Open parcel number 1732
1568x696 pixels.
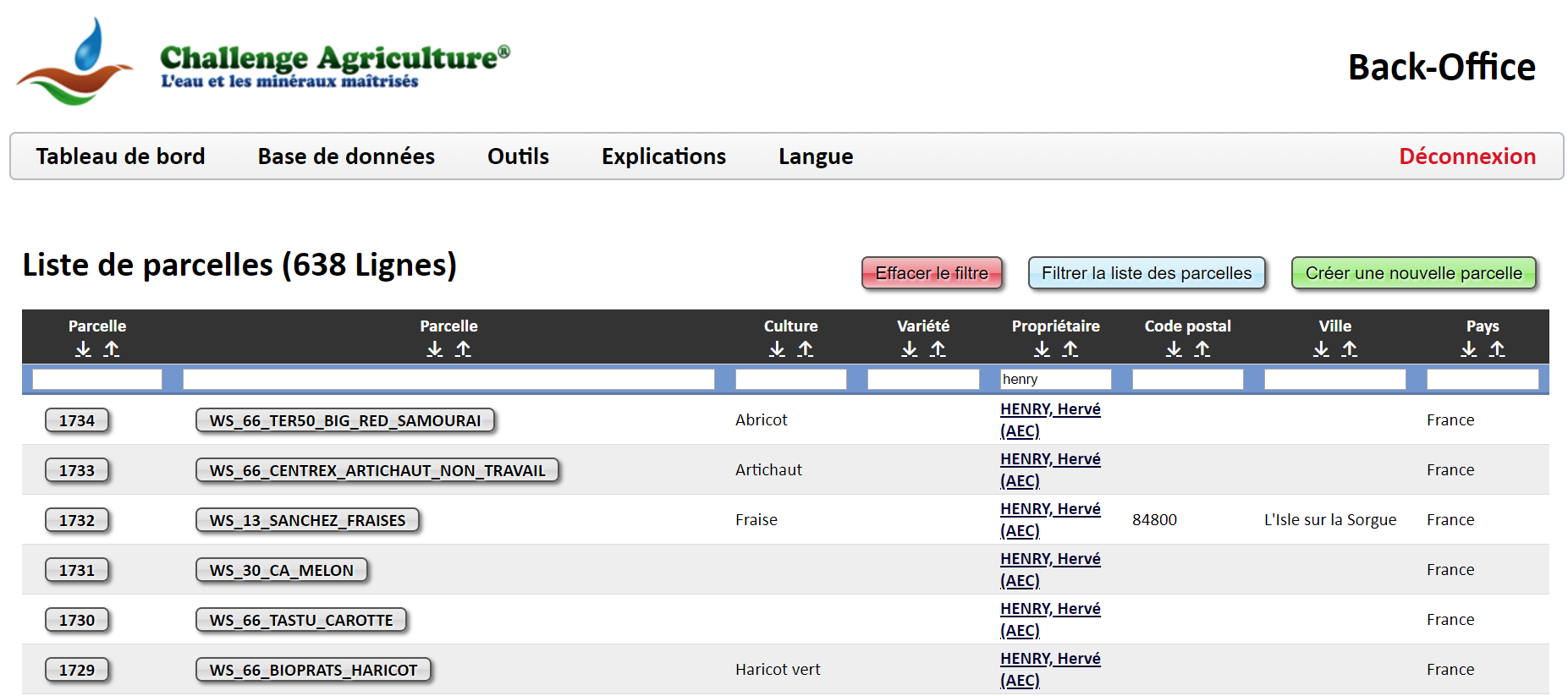[77, 520]
